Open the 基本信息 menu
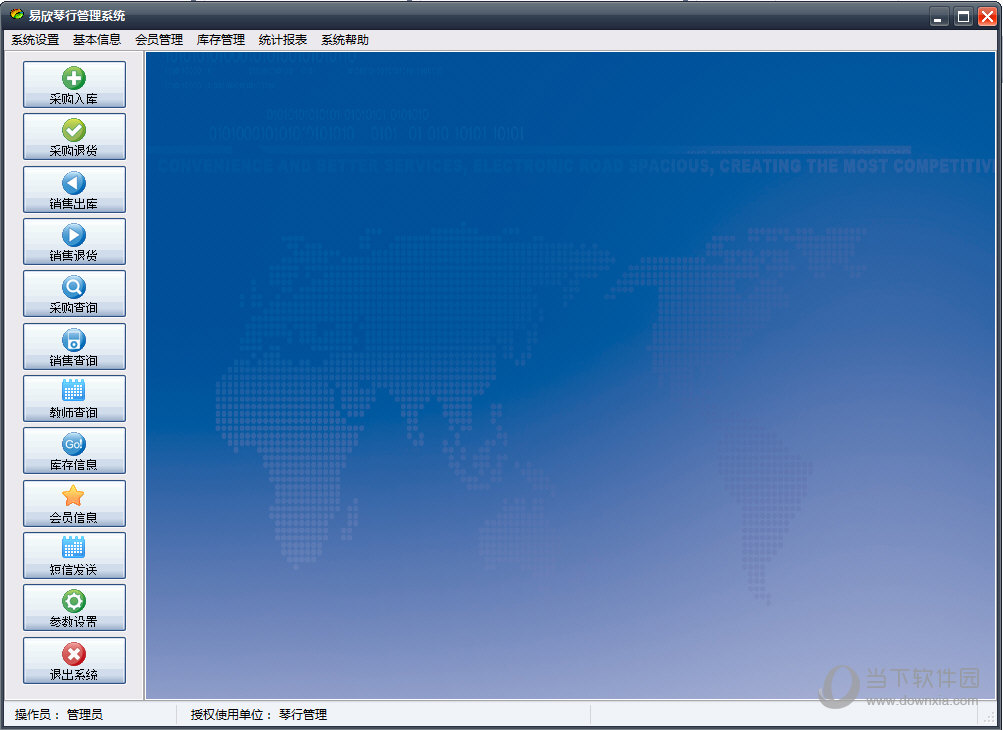Screen dimensions: 1003x730 [97, 40]
